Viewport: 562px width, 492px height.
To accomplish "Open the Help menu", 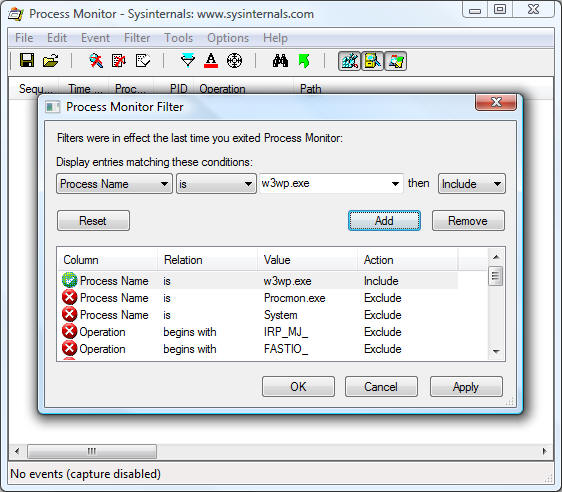I will [x=275, y=38].
